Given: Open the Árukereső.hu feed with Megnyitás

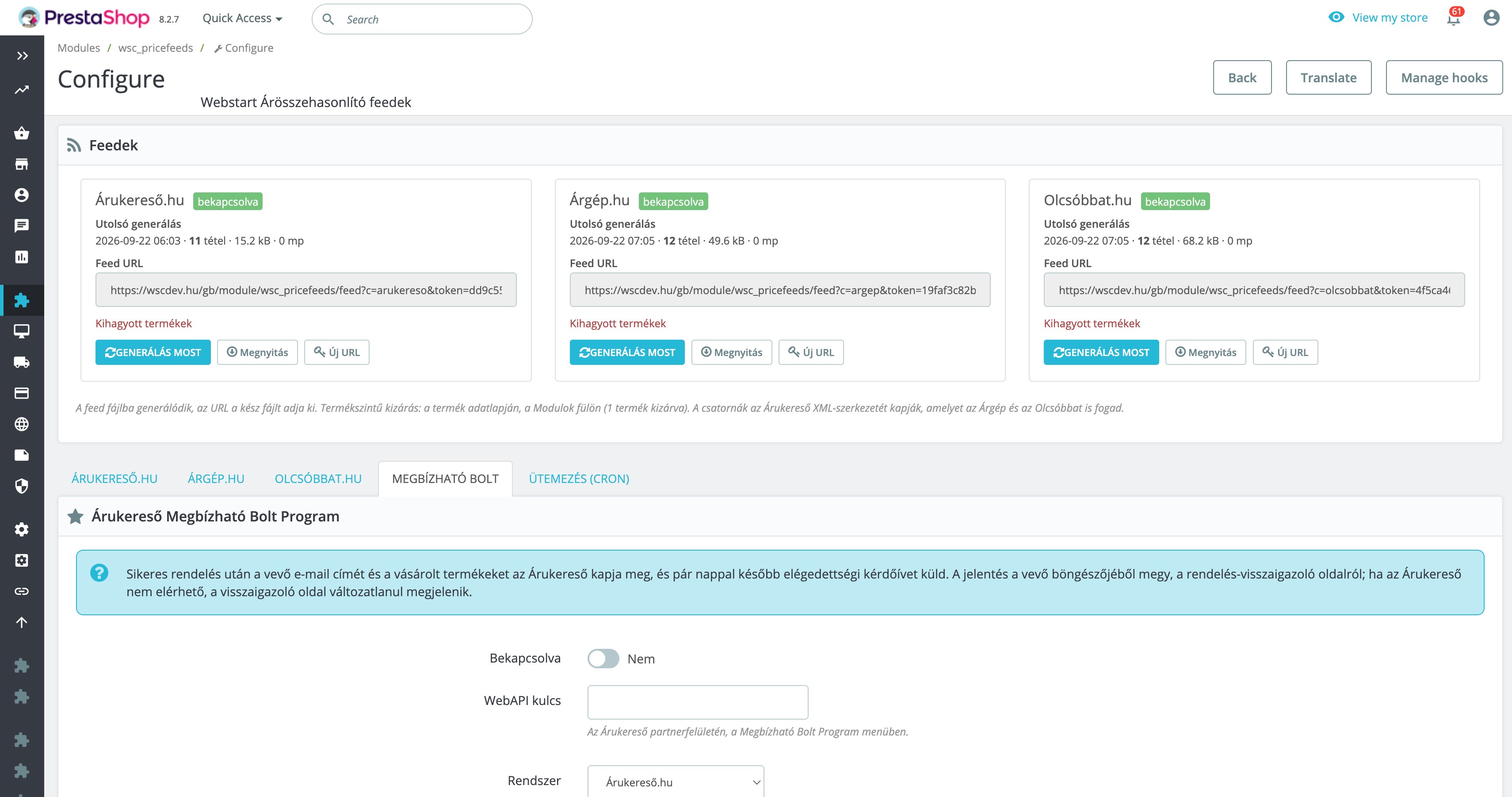Looking at the screenshot, I should coord(257,353).
